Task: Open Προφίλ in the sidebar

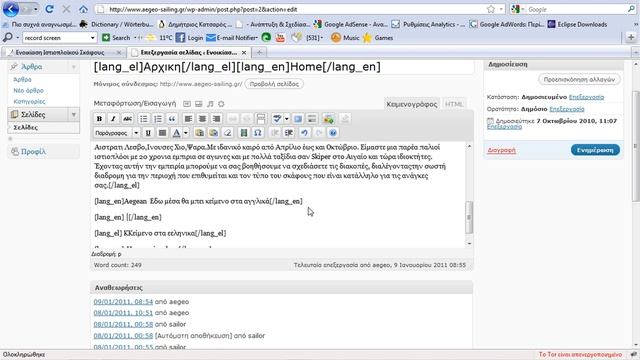Action: click(x=33, y=151)
